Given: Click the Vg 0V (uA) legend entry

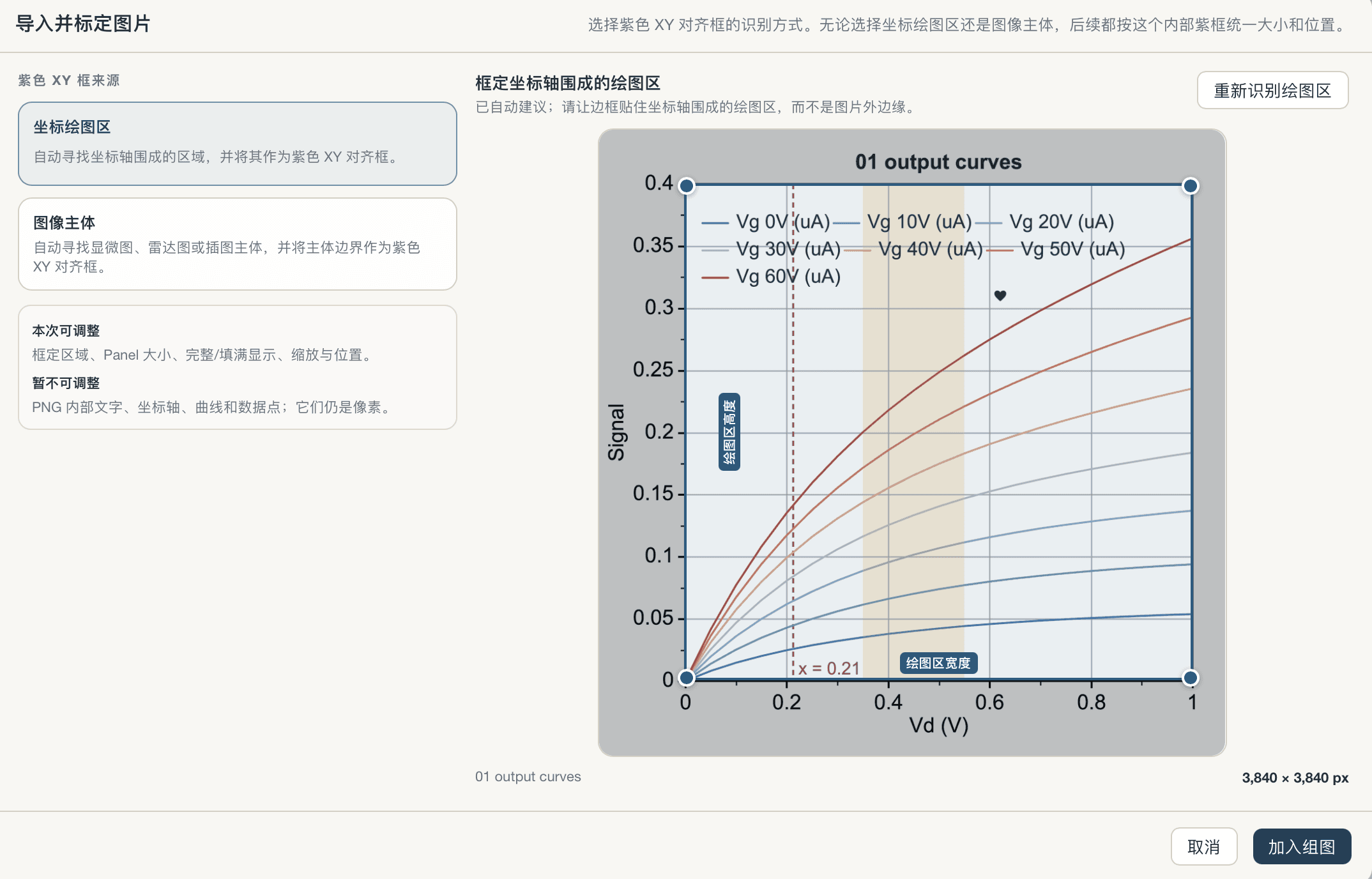Looking at the screenshot, I should 766,222.
